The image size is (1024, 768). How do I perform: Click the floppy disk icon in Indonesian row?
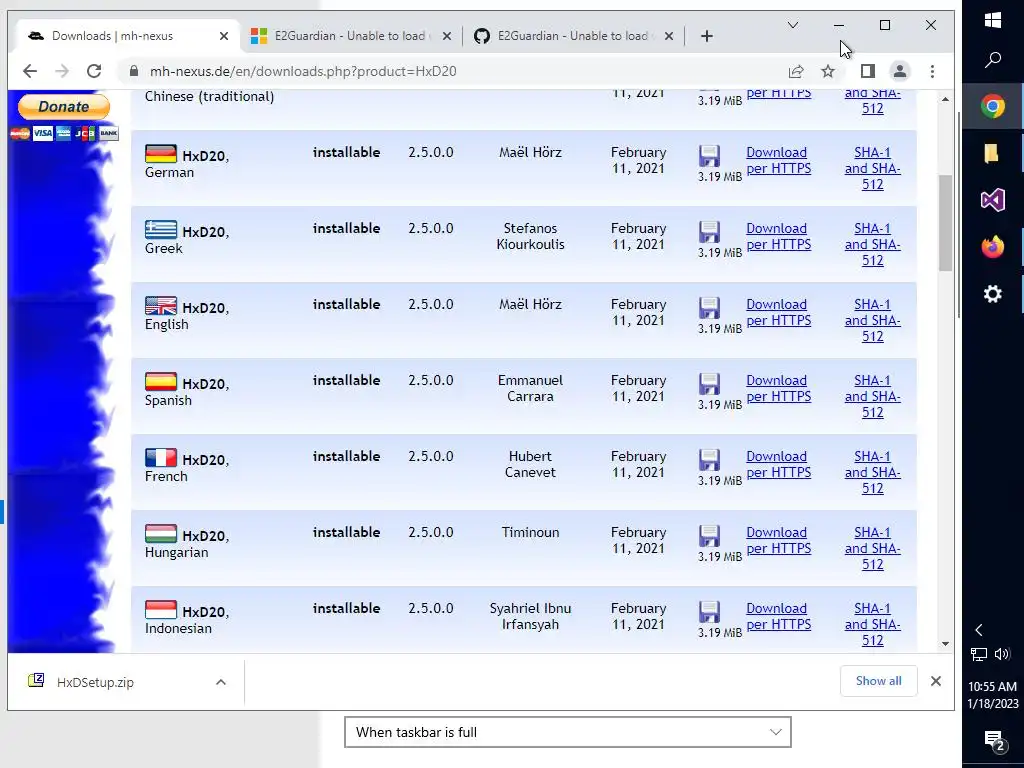coord(709,612)
